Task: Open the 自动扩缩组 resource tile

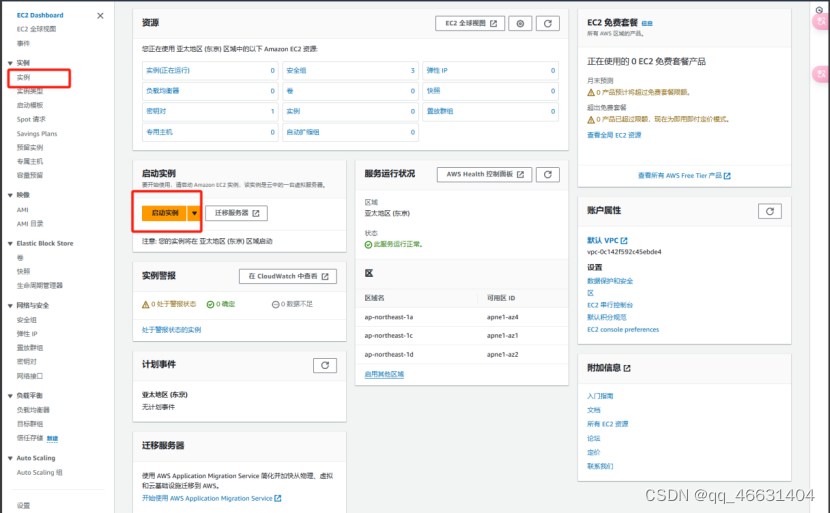Action: (x=350, y=132)
